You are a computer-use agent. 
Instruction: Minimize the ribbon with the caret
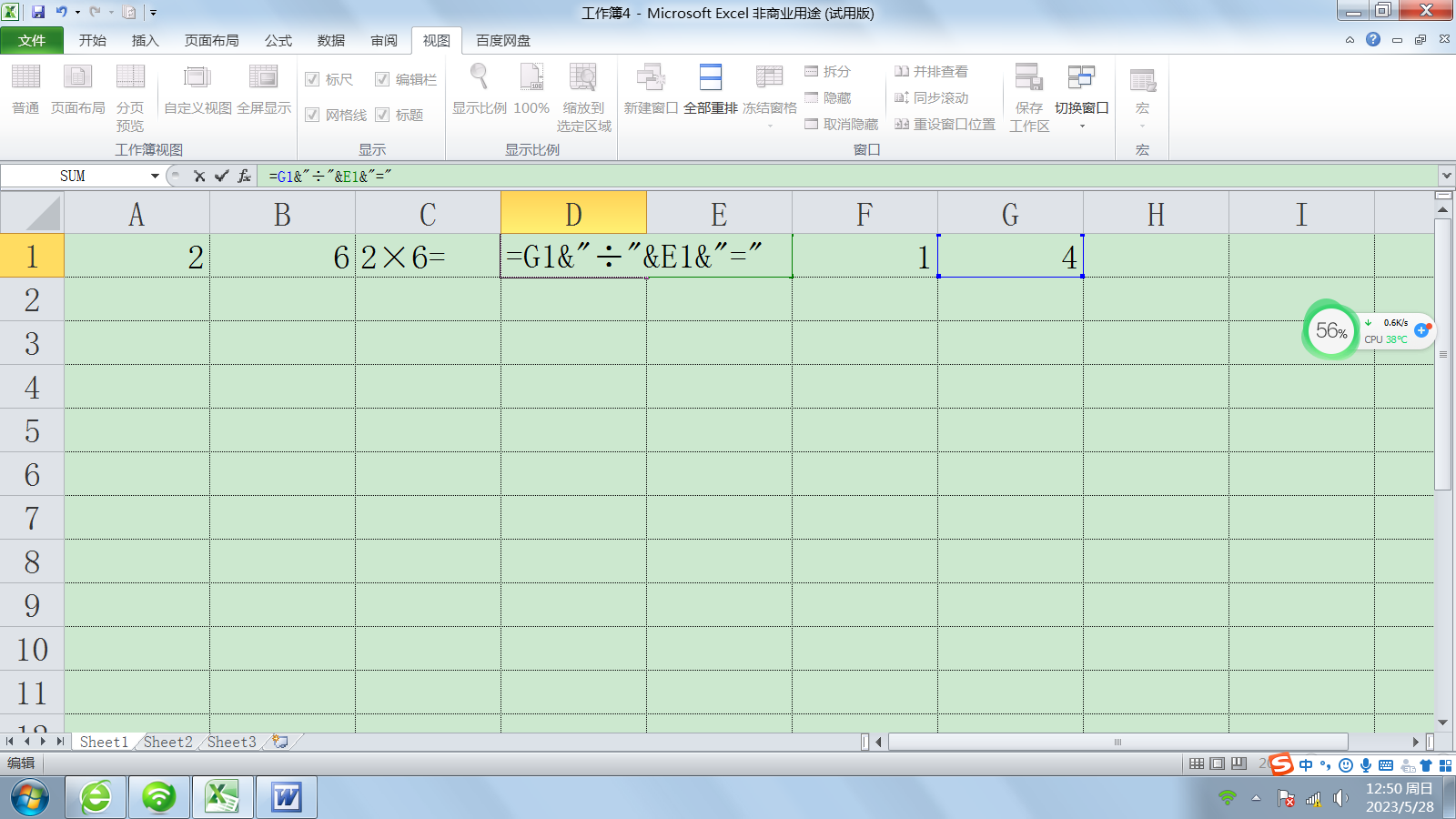[1350, 40]
